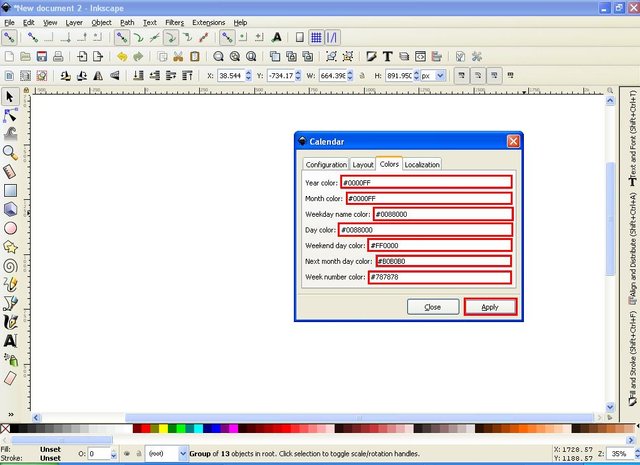640x465 pixels.
Task: Click the opacity O spinner arrows
Action: point(113,454)
